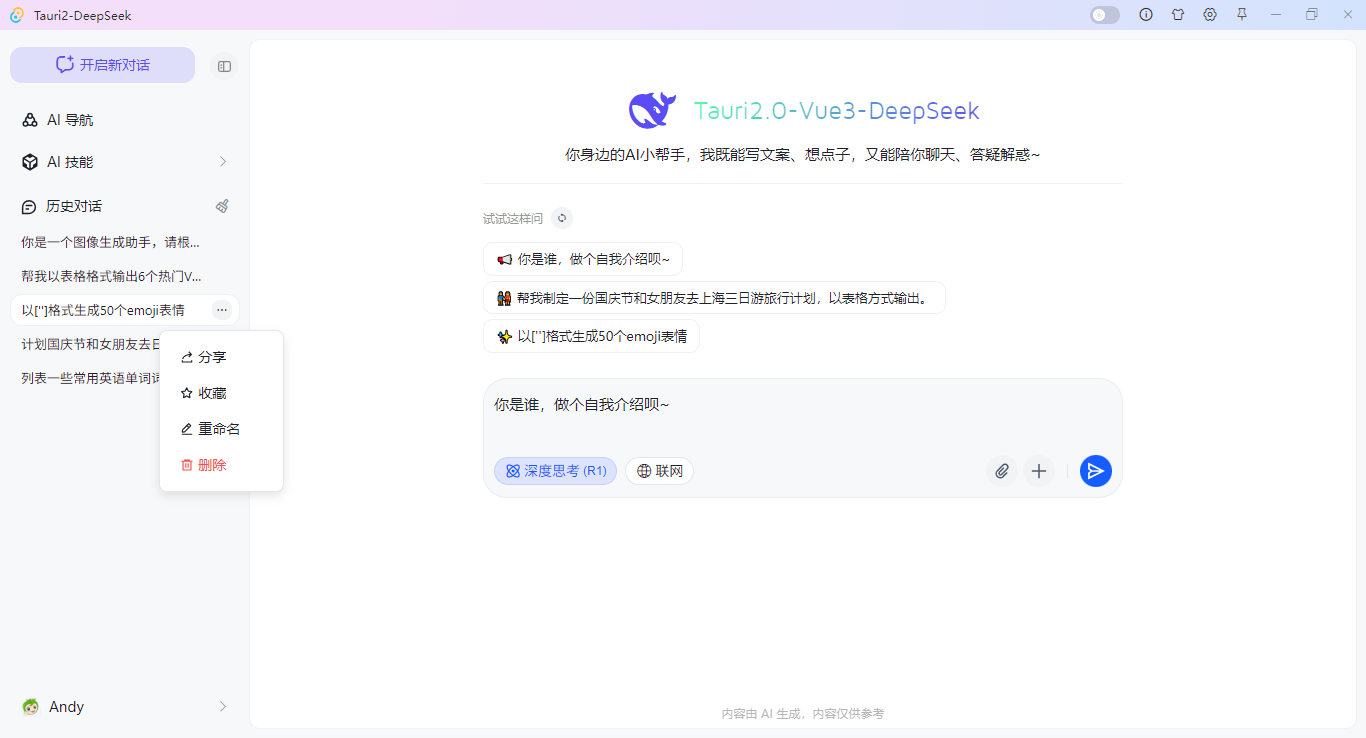Toggle 联网 web search mode
Image resolution: width=1366 pixels, height=738 pixels.
point(659,470)
